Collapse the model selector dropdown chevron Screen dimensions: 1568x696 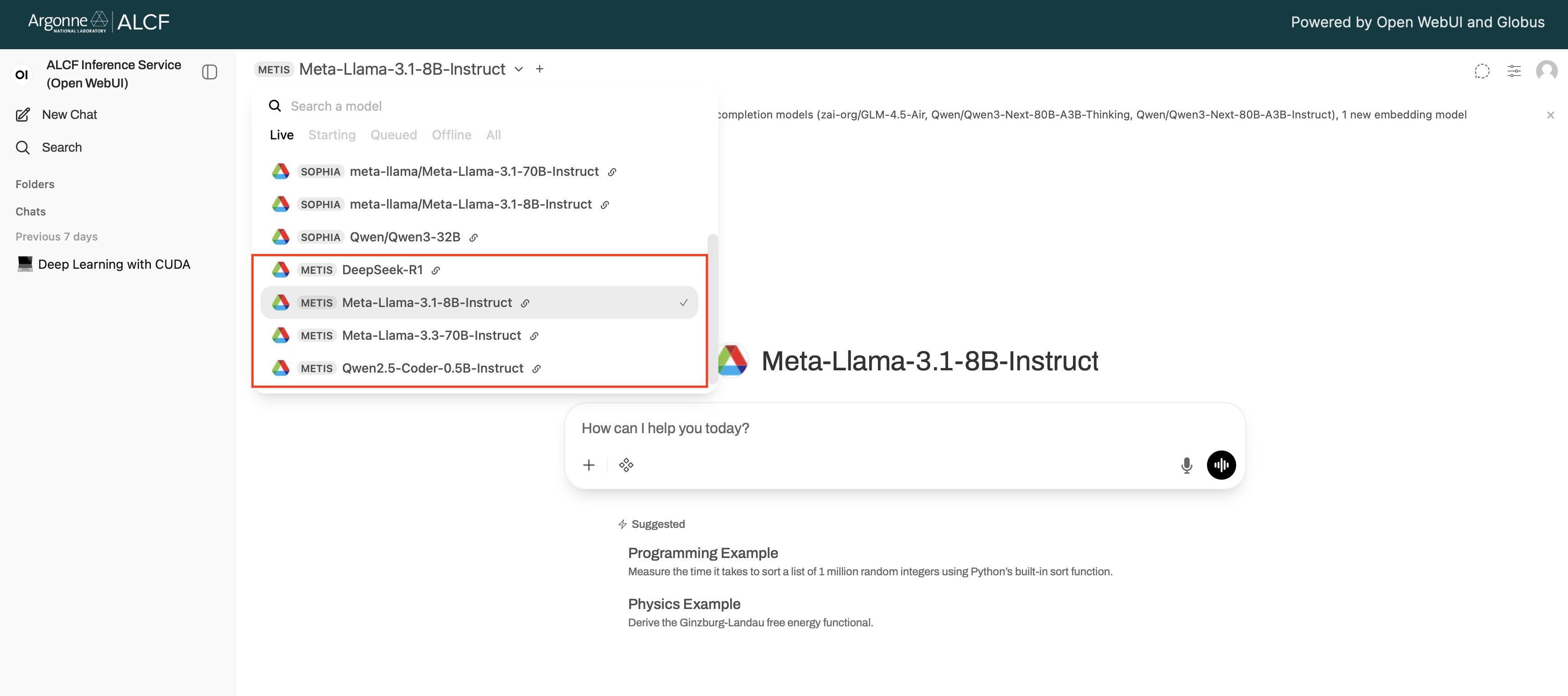(519, 69)
